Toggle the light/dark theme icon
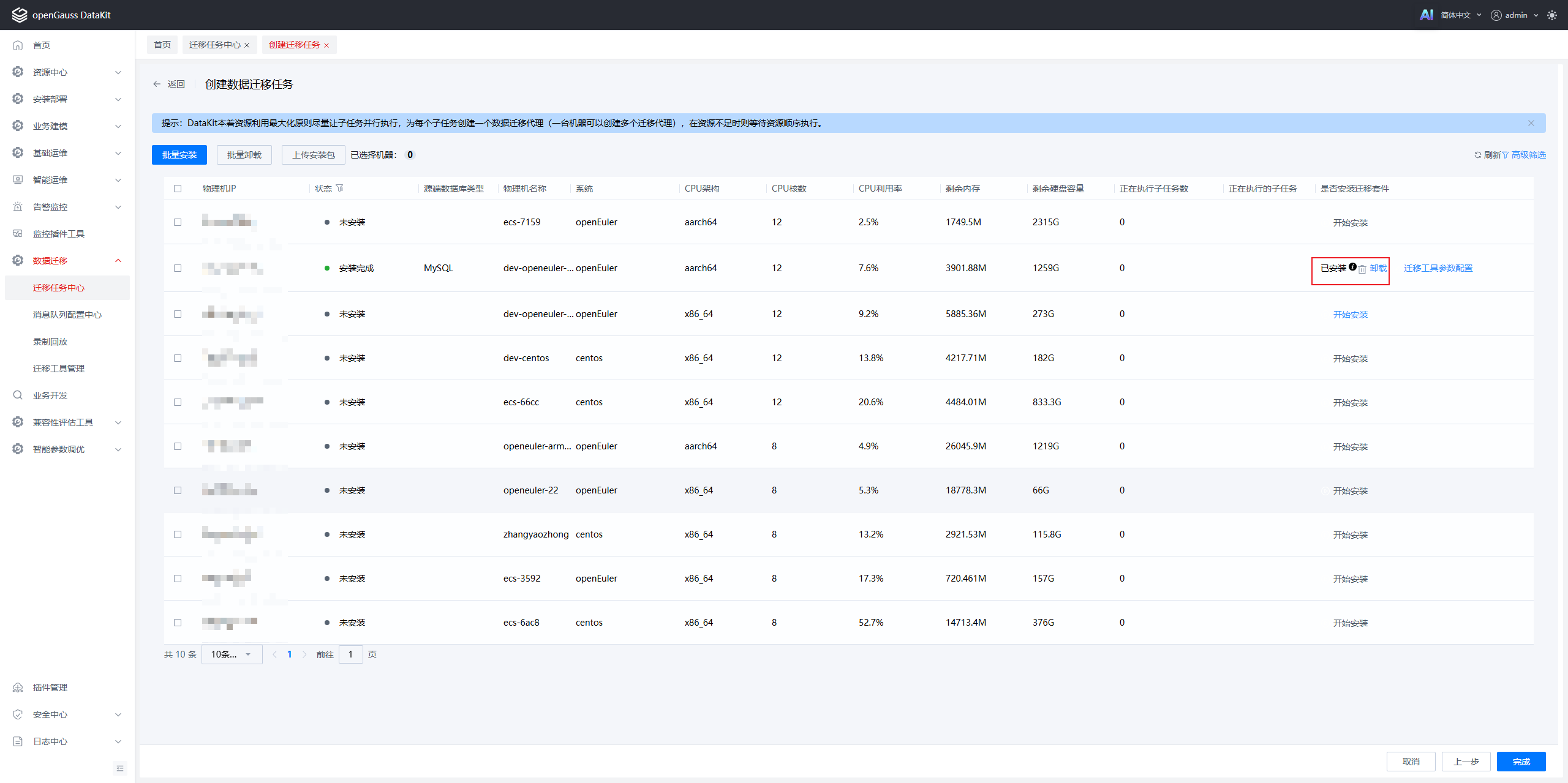The image size is (1568, 783). click(x=1552, y=15)
